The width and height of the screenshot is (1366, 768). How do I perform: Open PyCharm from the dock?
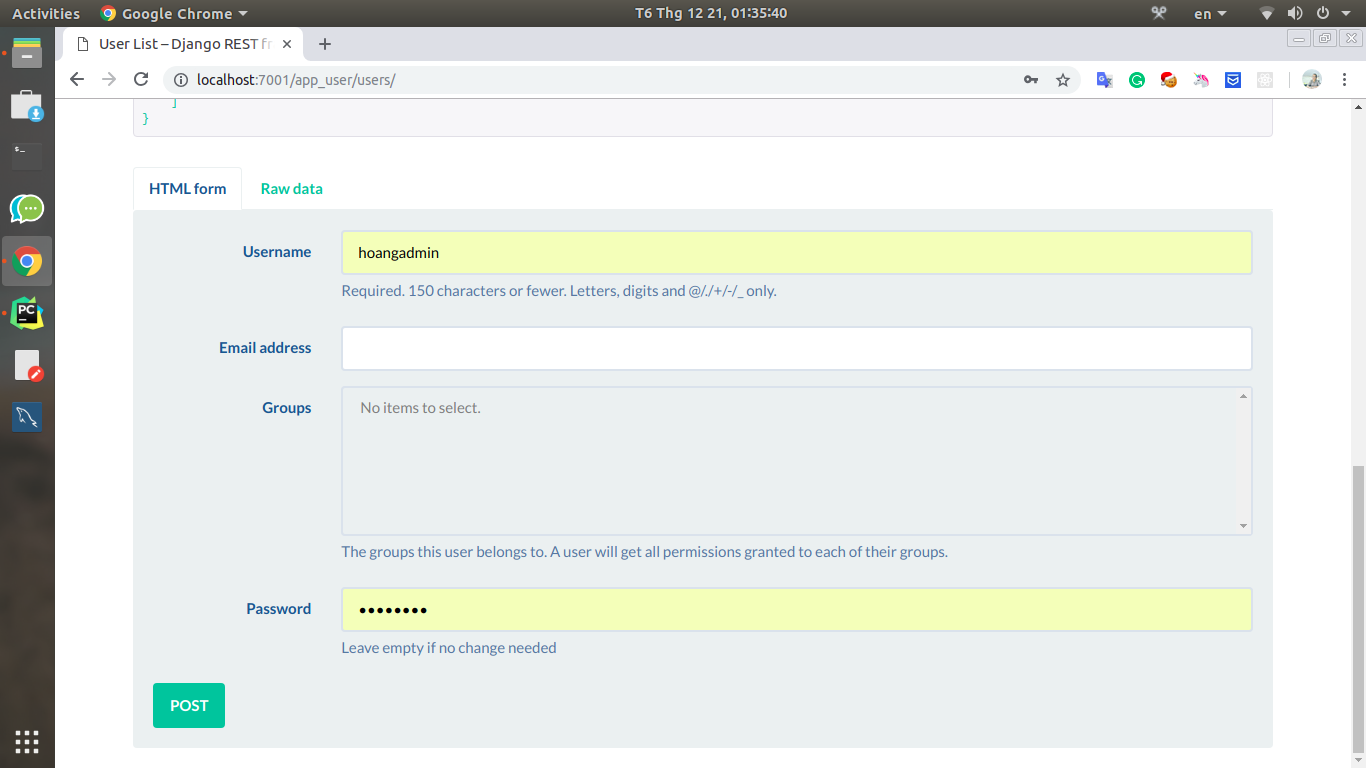tap(27, 313)
